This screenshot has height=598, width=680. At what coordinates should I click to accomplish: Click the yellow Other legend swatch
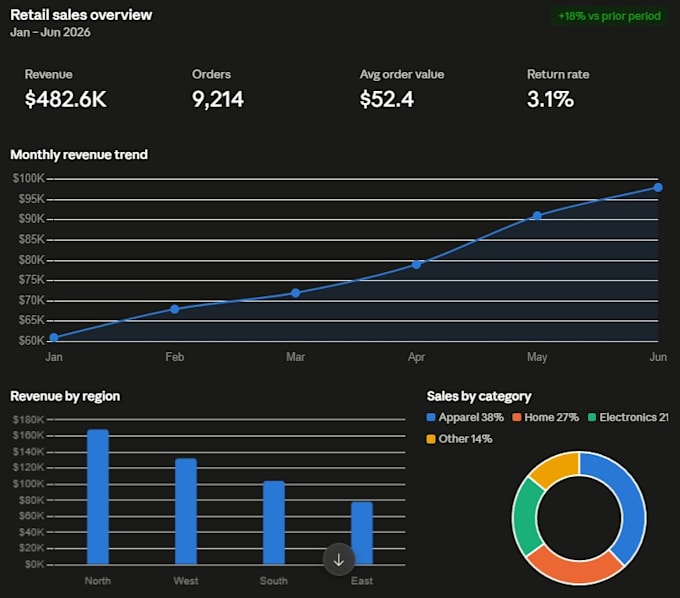pos(431,439)
